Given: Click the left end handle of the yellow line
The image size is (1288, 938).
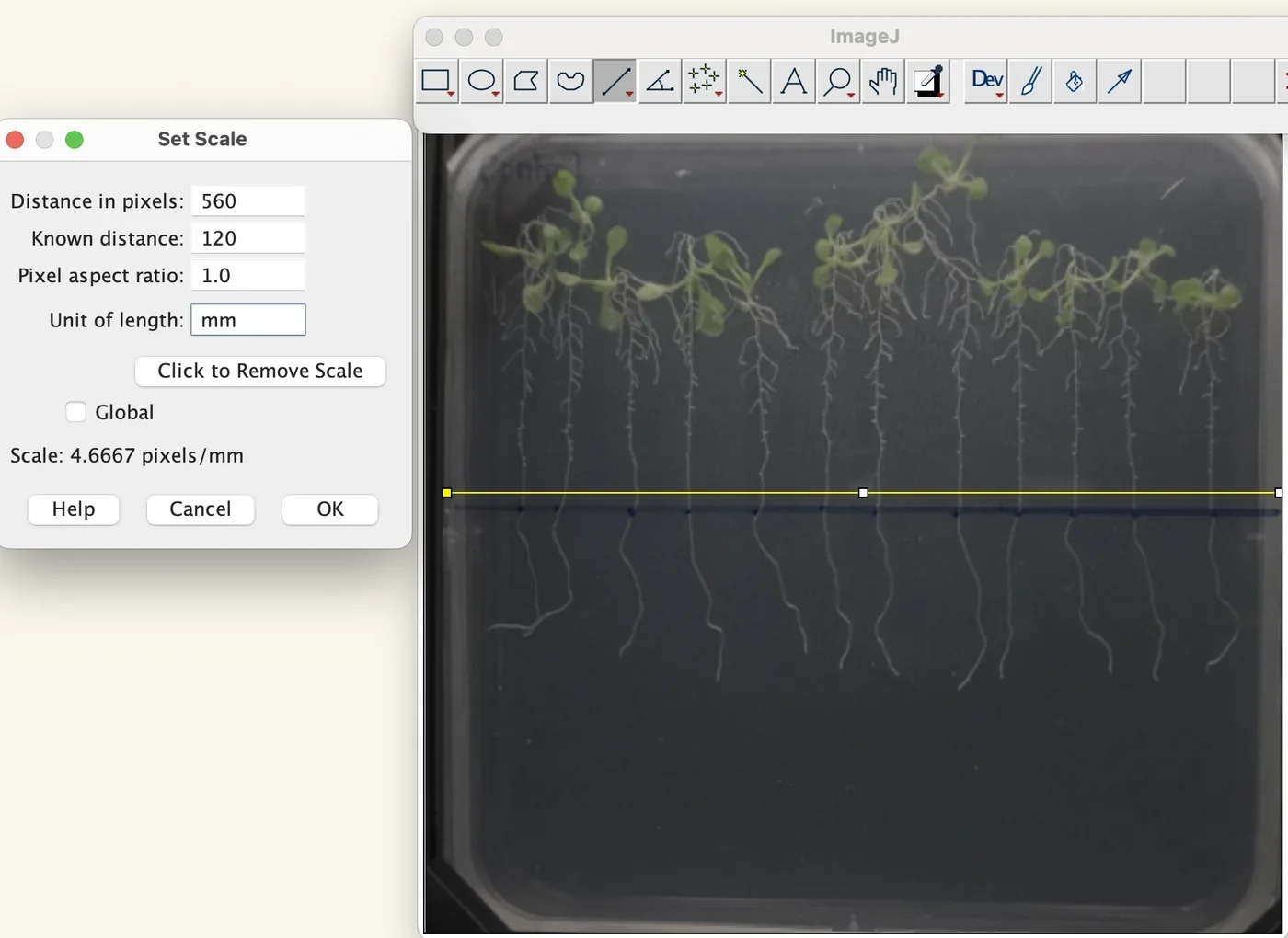Looking at the screenshot, I should (x=447, y=493).
